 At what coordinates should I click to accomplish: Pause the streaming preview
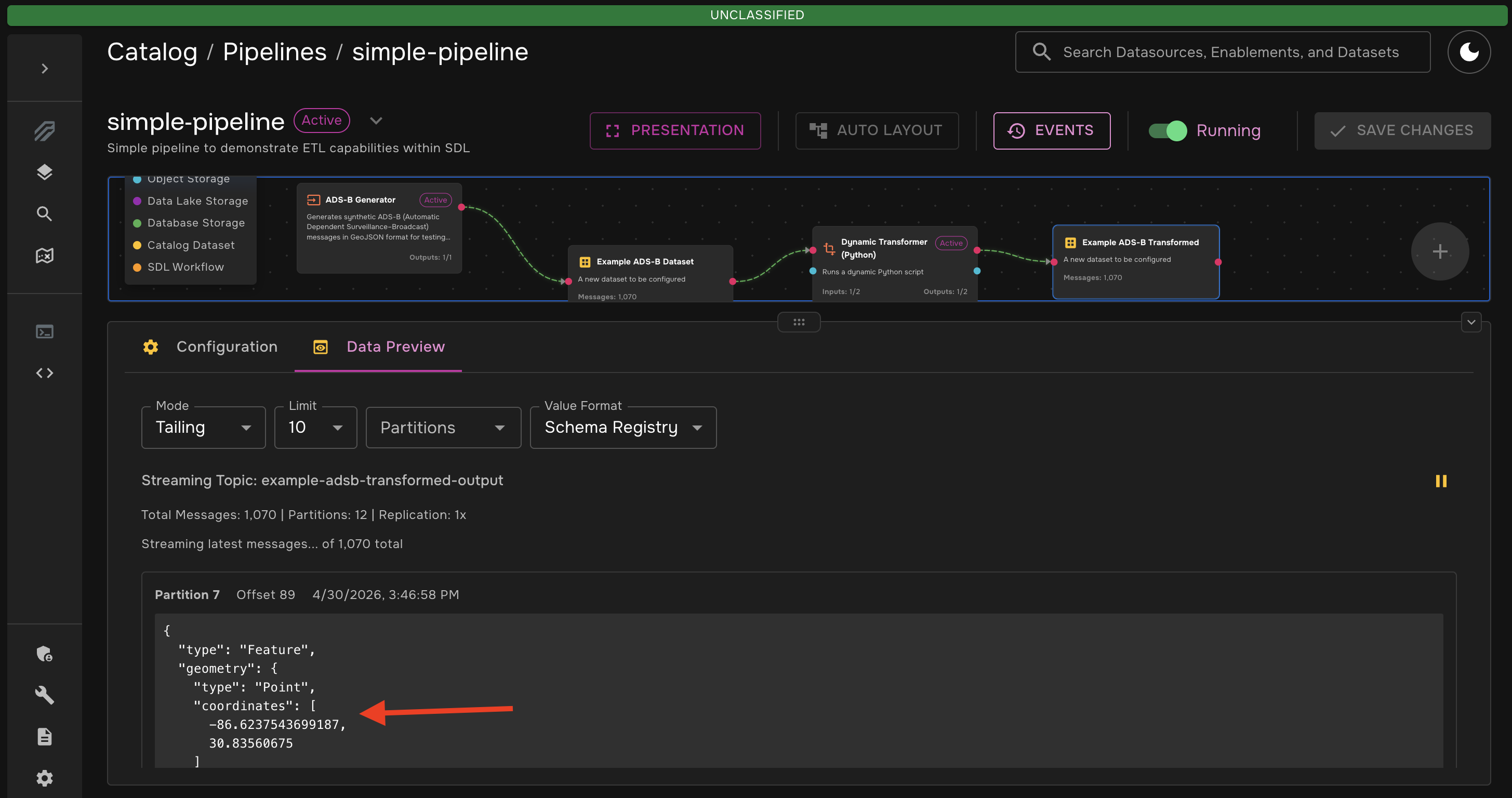[x=1441, y=481]
